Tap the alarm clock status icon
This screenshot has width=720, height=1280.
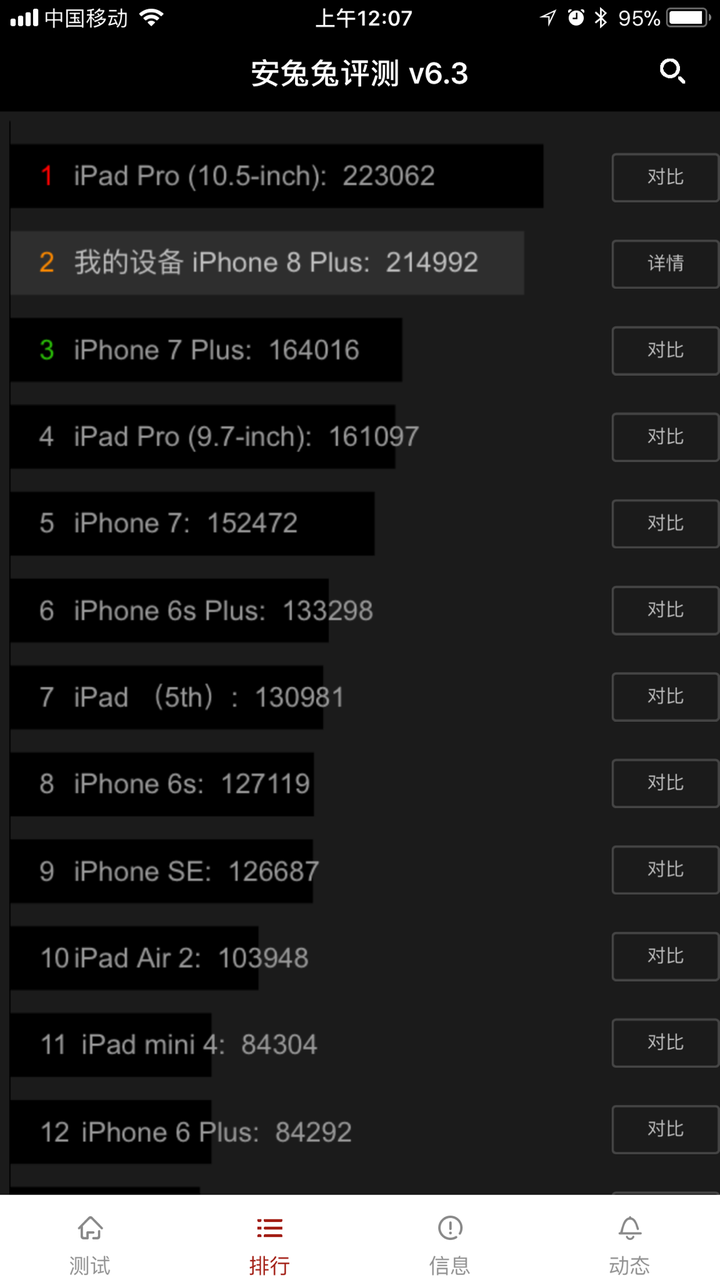tap(576, 18)
